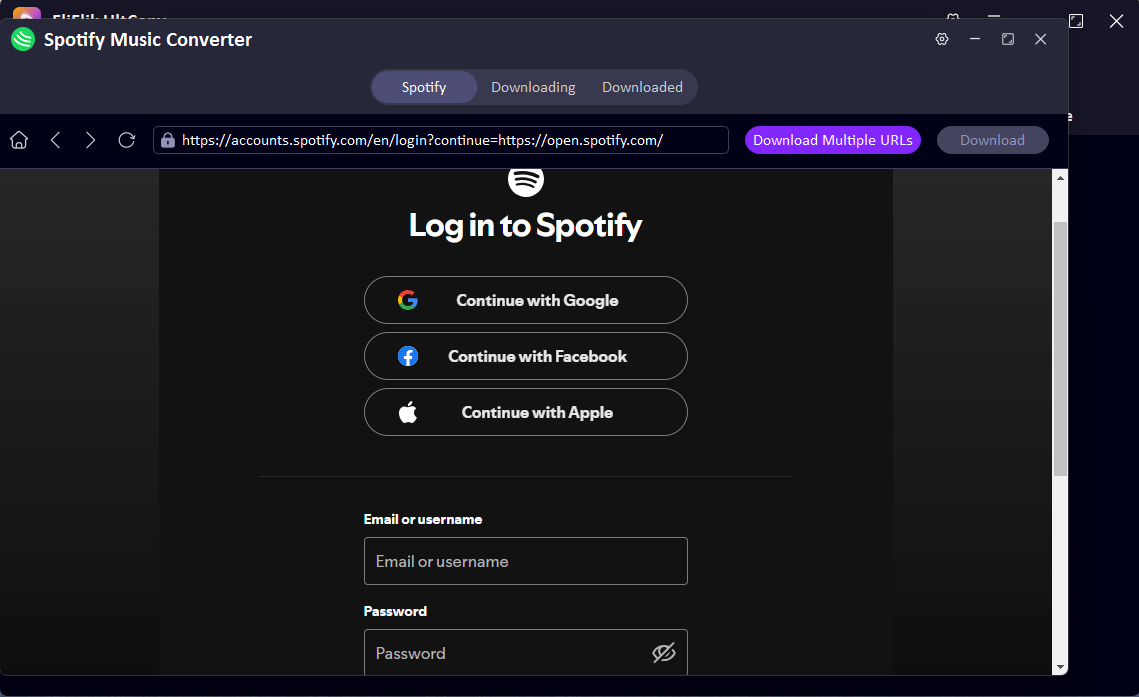This screenshot has height=697, width=1139.
Task: Refresh the current Spotify page
Action: click(x=126, y=140)
